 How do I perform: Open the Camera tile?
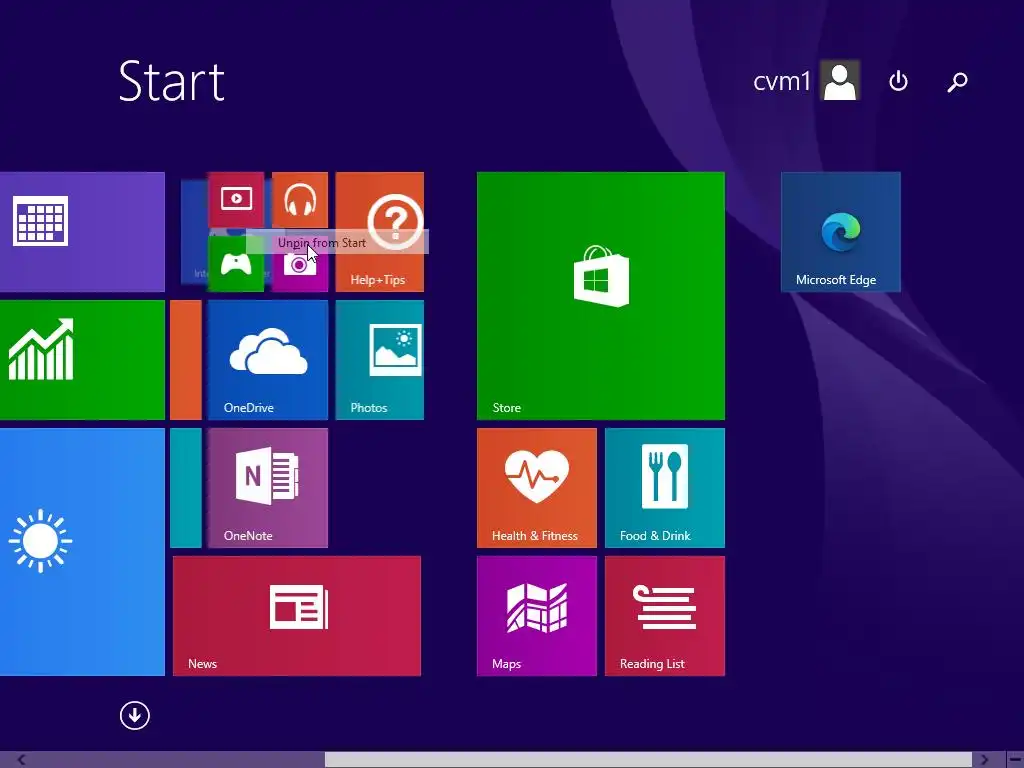click(x=300, y=273)
